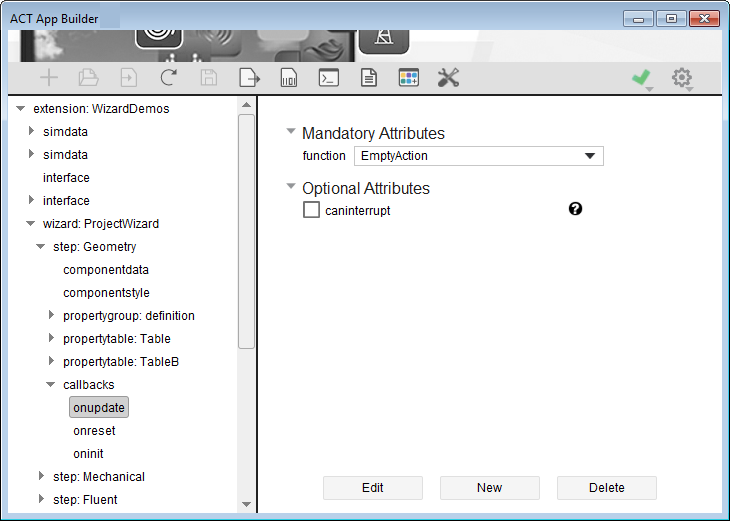This screenshot has height=521, width=730.
Task: Enable the caninterrupt checkbox
Action: point(311,210)
